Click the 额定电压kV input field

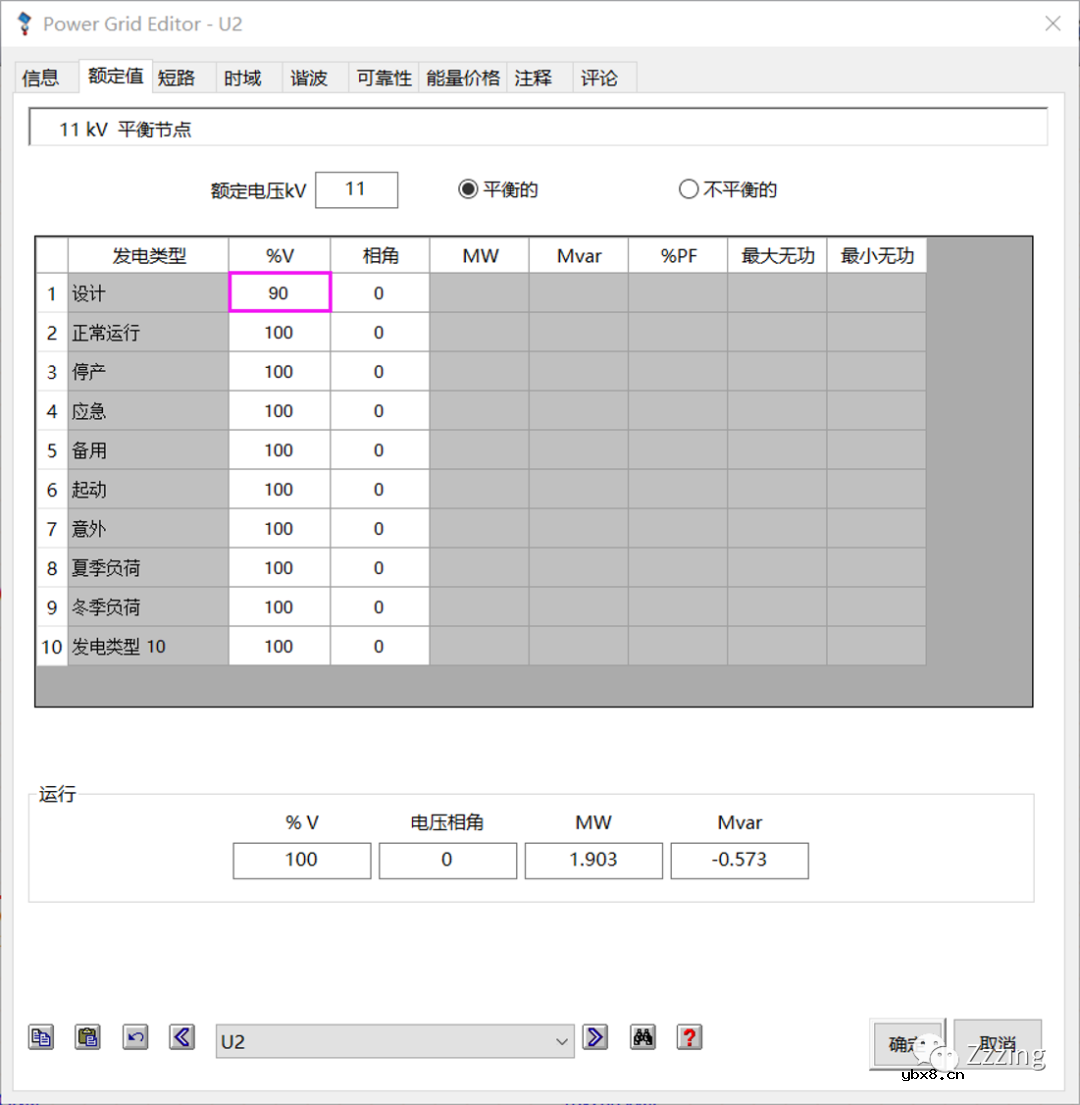(x=356, y=190)
